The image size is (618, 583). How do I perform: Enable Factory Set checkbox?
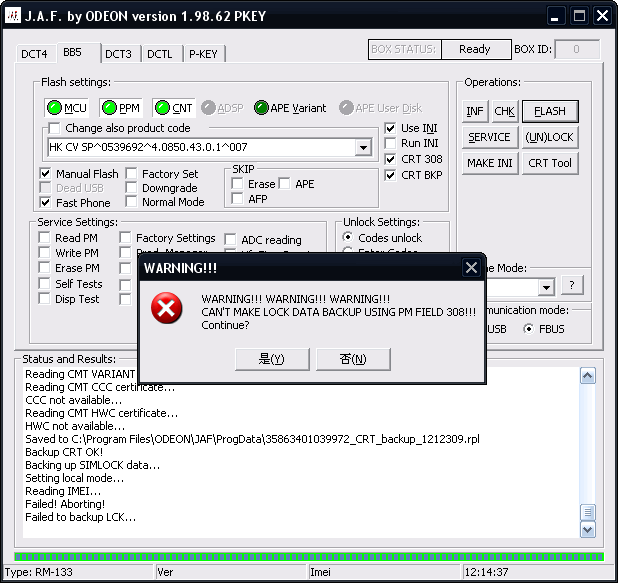coord(131,173)
